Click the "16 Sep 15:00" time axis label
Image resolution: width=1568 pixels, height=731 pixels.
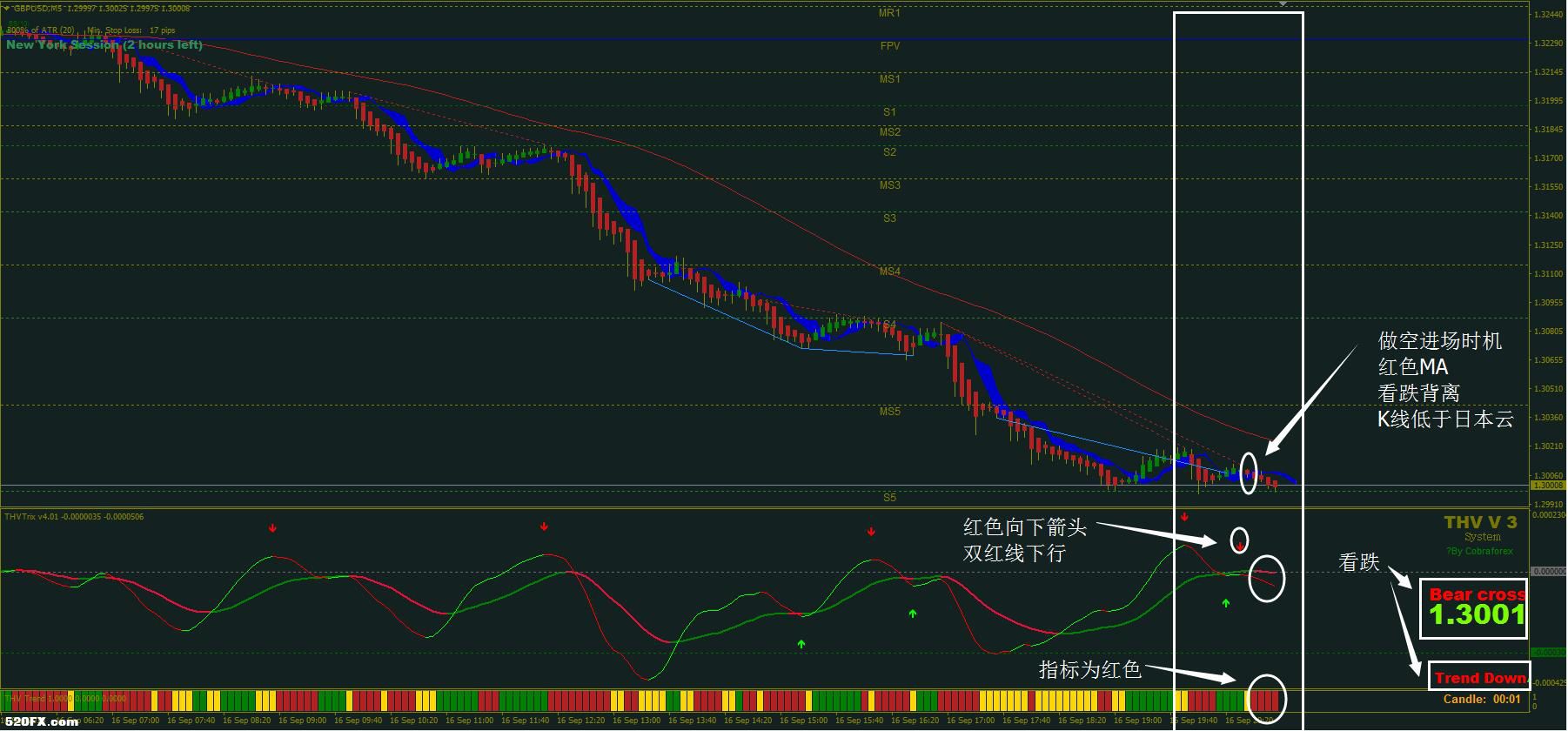coord(804,721)
